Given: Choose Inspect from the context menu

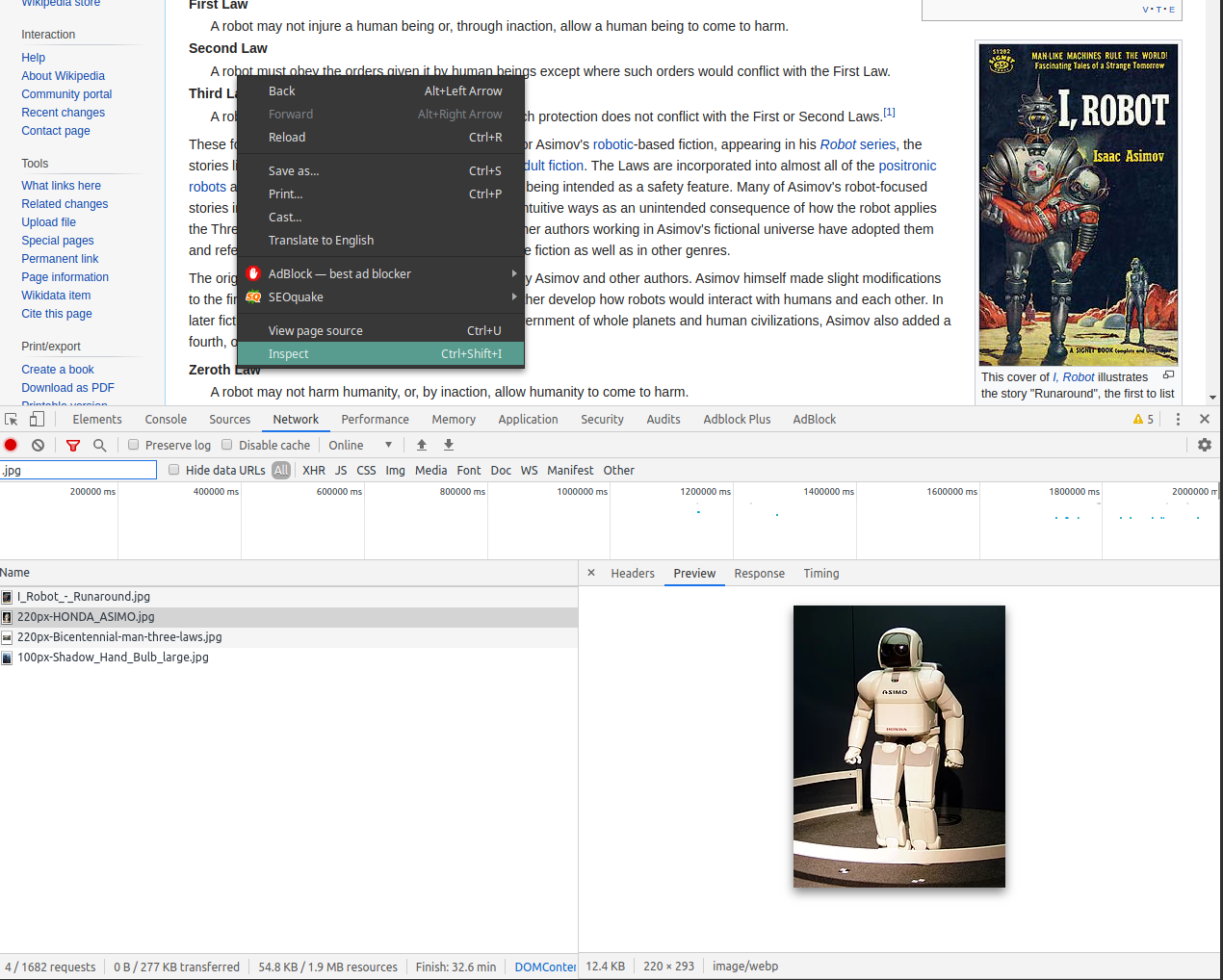Looking at the screenshot, I should (x=381, y=354).
